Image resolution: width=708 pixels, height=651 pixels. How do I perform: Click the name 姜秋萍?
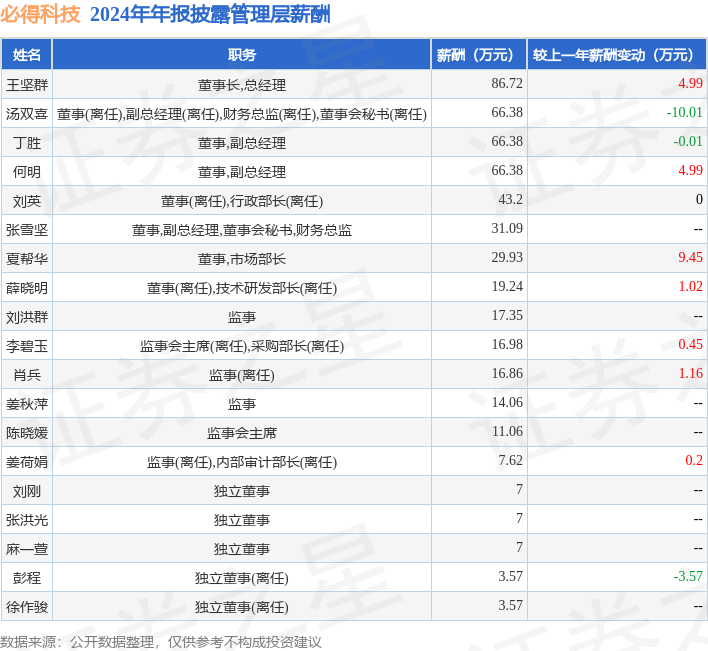[27, 404]
